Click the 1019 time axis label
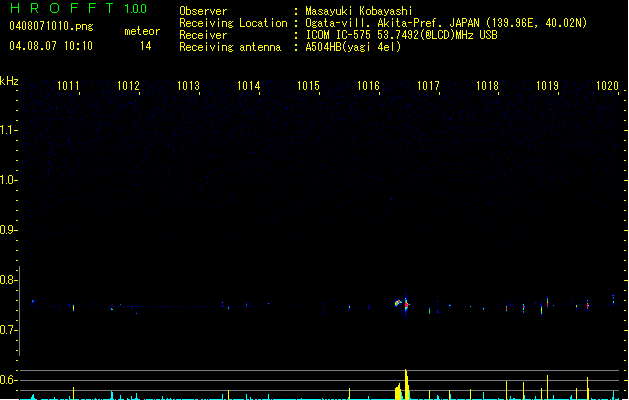629x400 pixels. tap(548, 85)
